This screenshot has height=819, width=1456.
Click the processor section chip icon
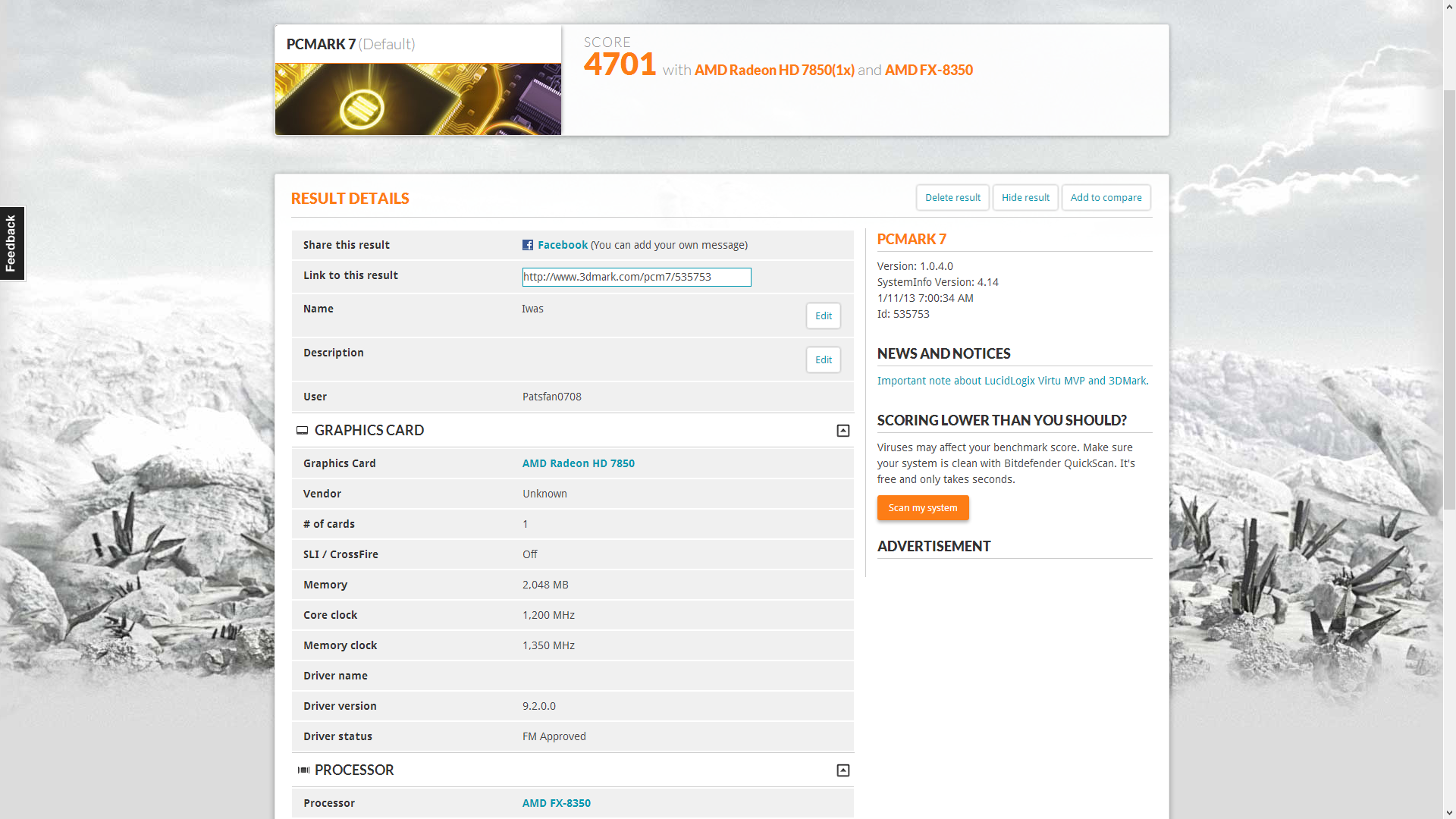pos(303,770)
